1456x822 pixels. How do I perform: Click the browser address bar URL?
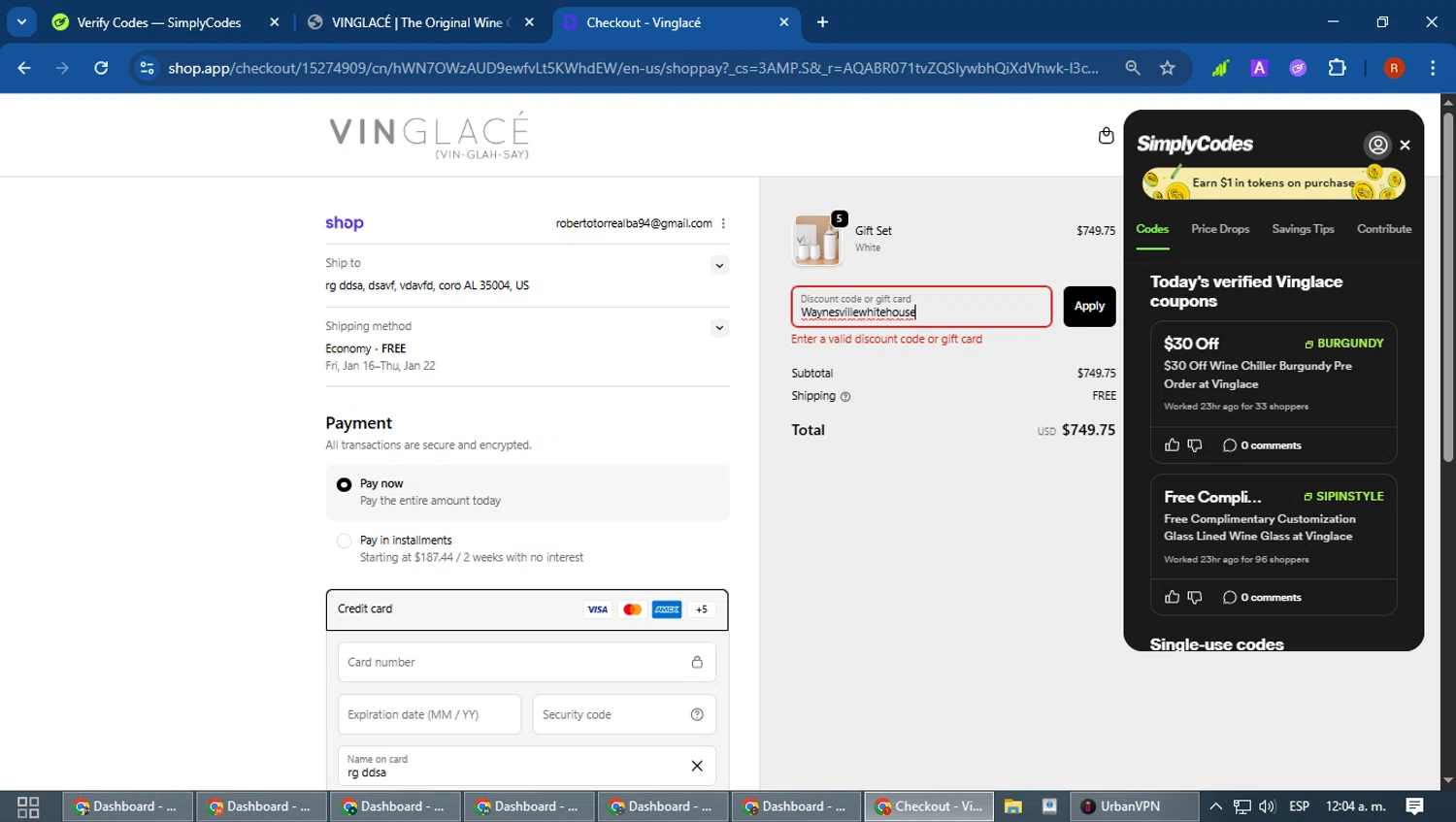point(633,68)
